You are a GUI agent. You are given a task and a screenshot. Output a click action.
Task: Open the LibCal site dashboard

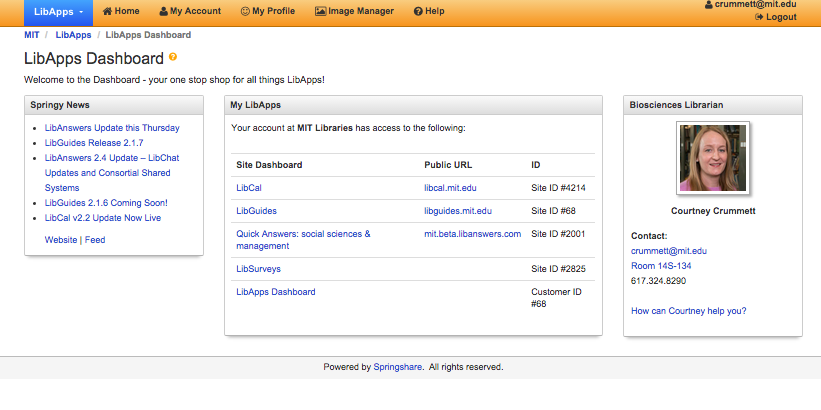pyautogui.click(x=249, y=188)
